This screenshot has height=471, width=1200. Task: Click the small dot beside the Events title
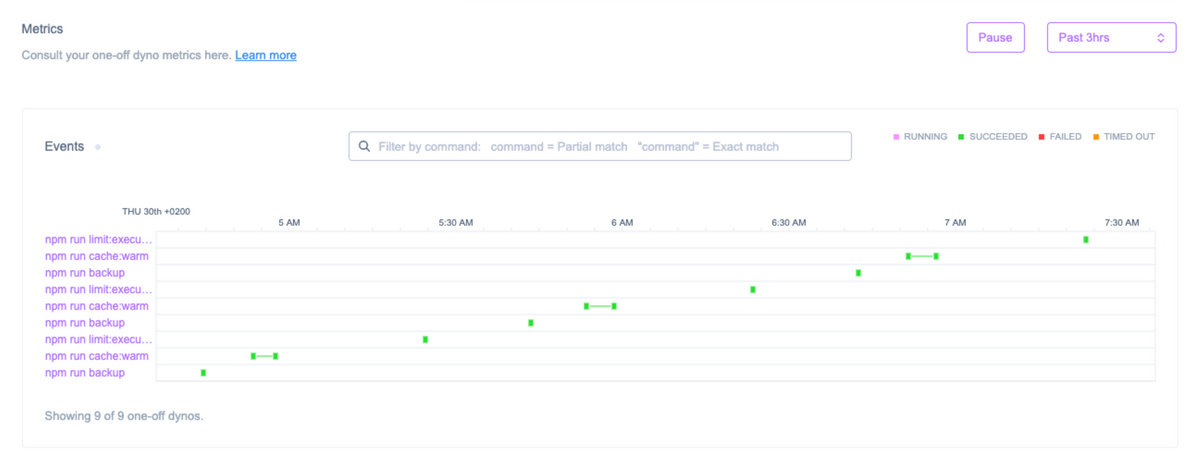97,147
